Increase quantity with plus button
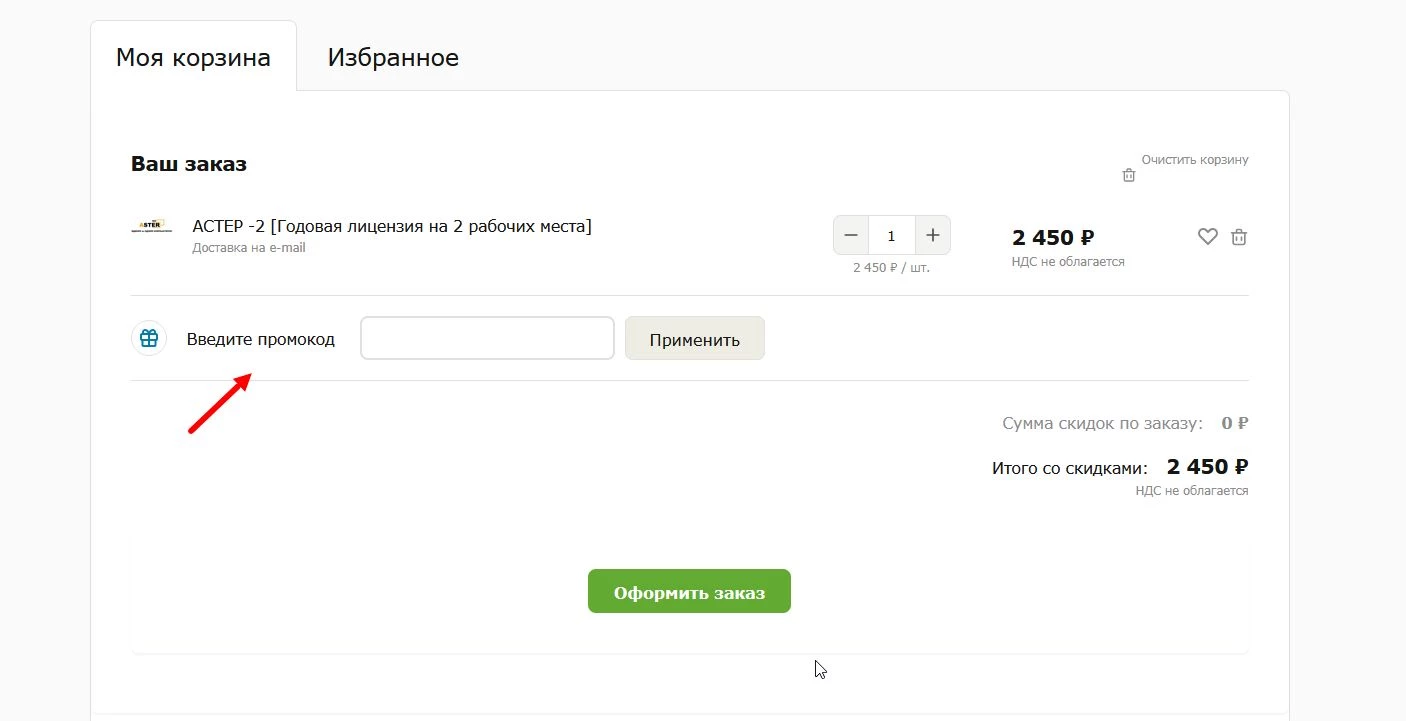Screen dimensions: 1406x721 932,235
